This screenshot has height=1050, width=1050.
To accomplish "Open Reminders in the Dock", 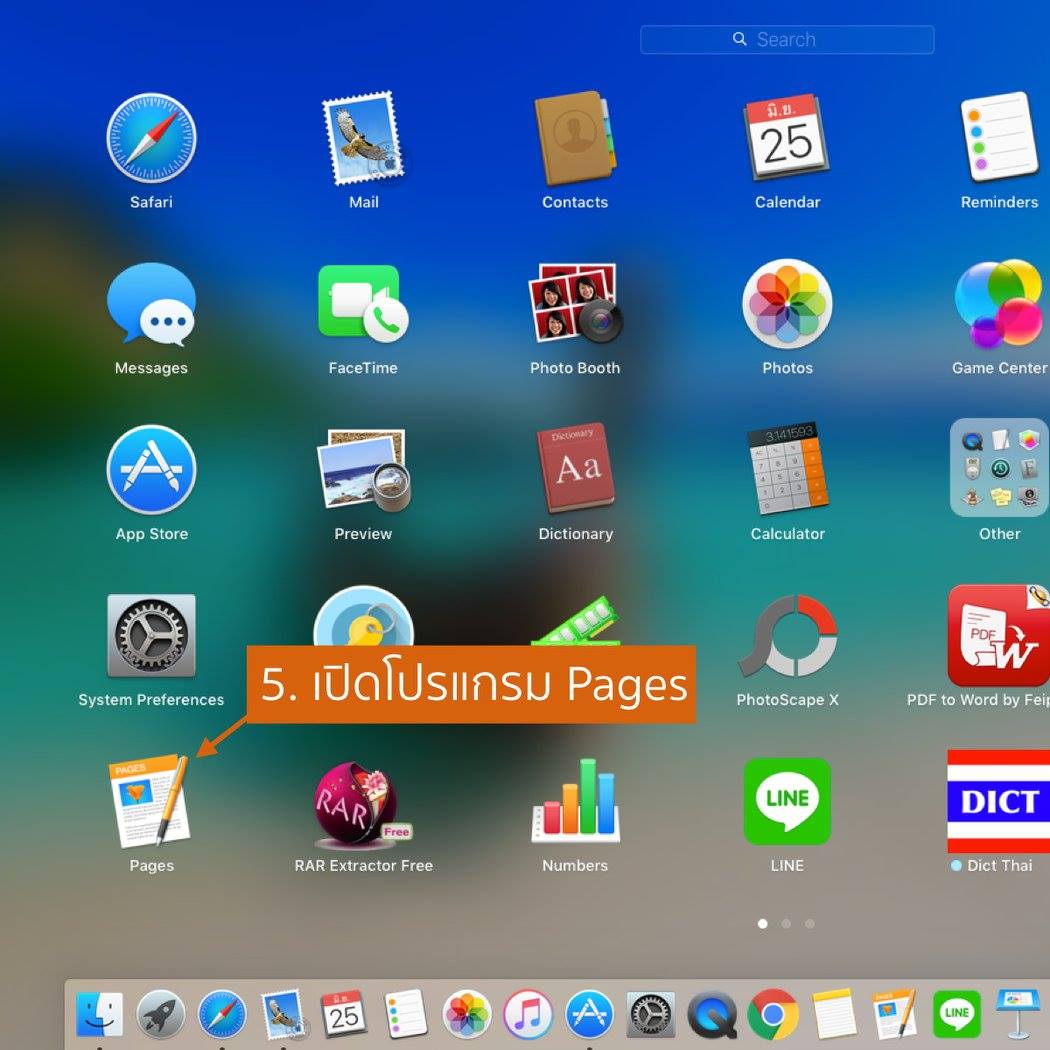I will [406, 1014].
